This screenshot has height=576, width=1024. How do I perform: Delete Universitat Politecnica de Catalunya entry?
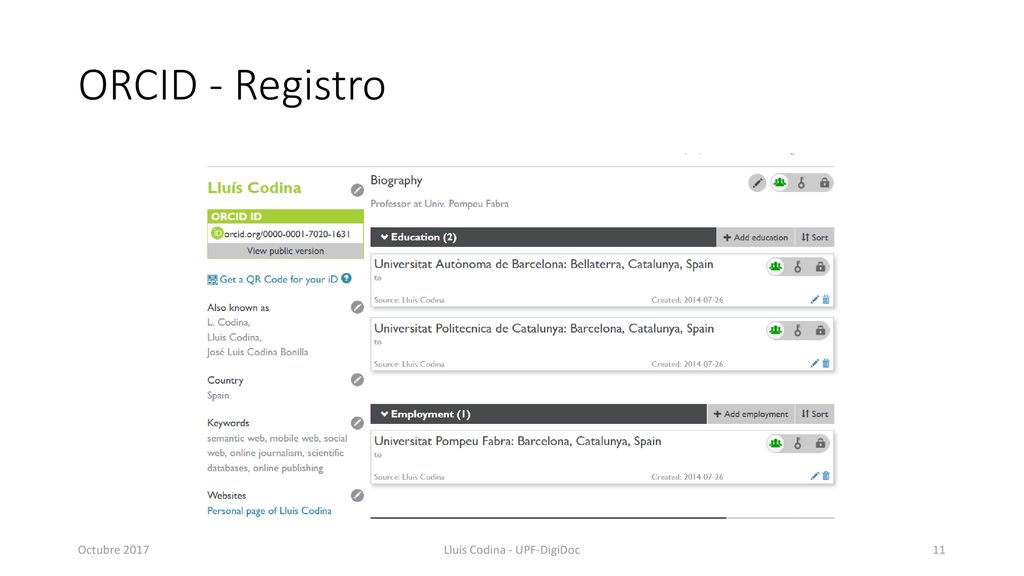(x=825, y=363)
